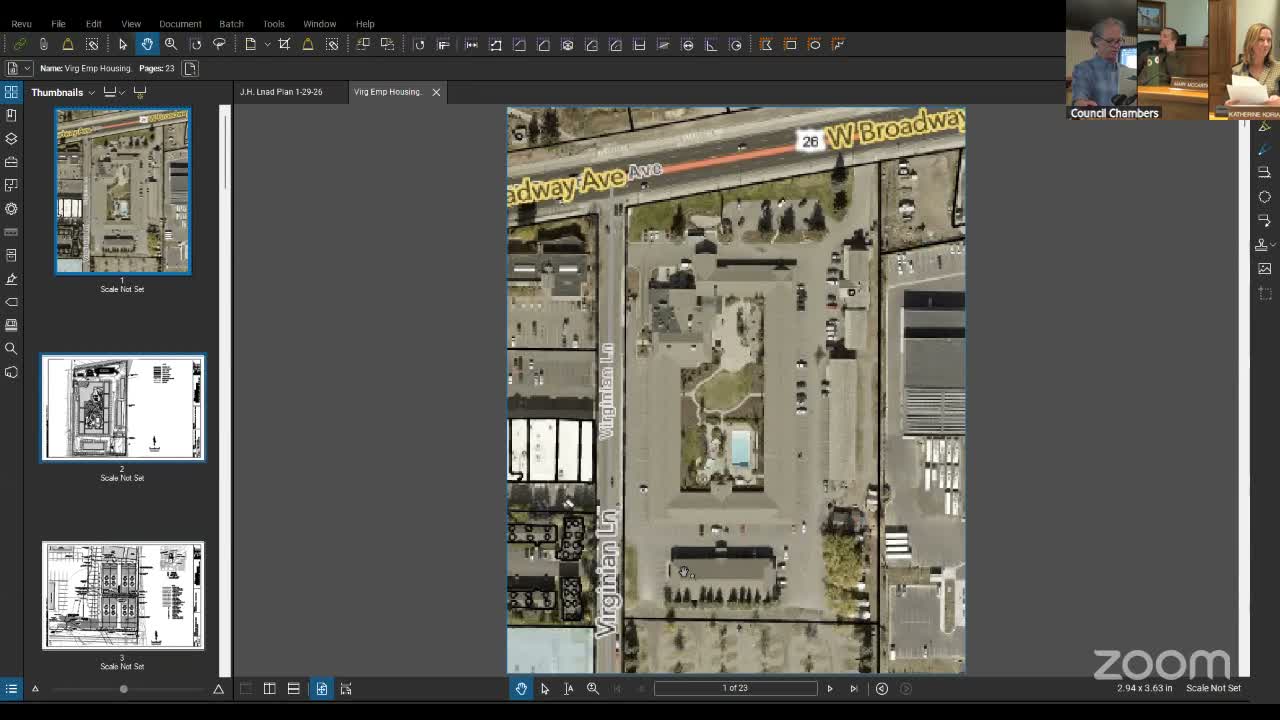
Task: Adjust the thumbnail size slider
Action: pyautogui.click(x=123, y=688)
